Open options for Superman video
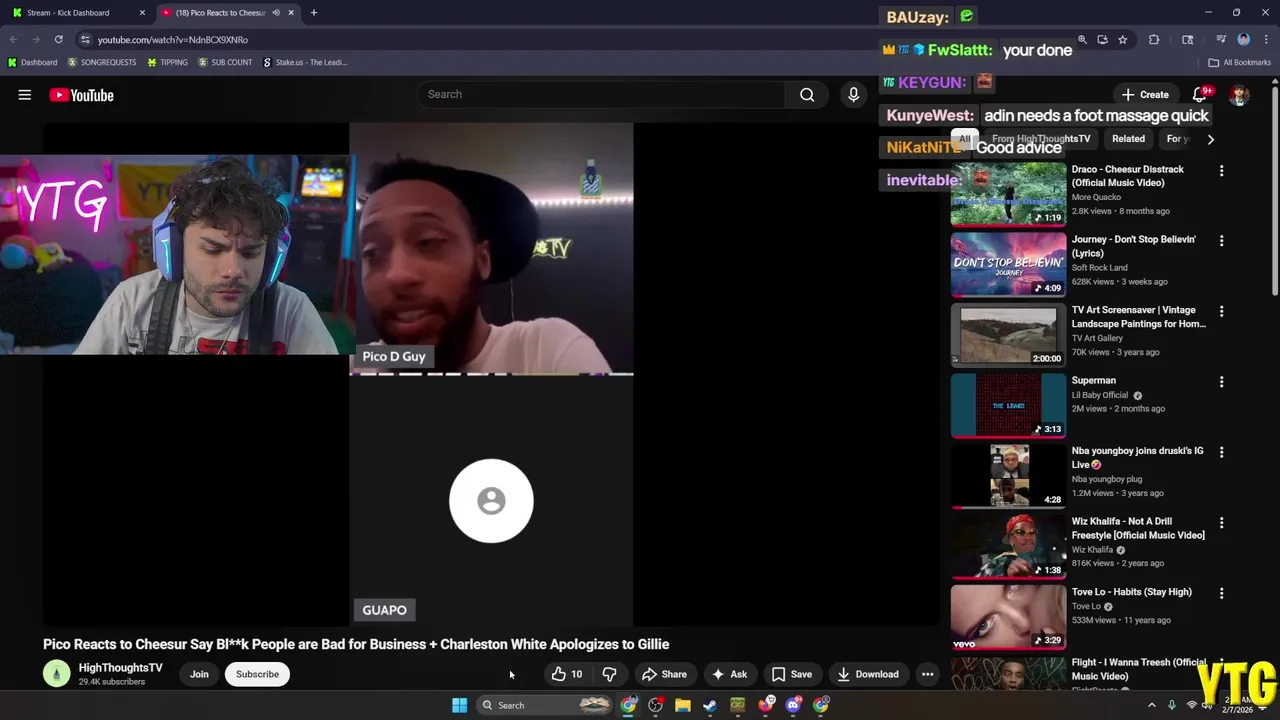The height and width of the screenshot is (720, 1280). [1221, 382]
